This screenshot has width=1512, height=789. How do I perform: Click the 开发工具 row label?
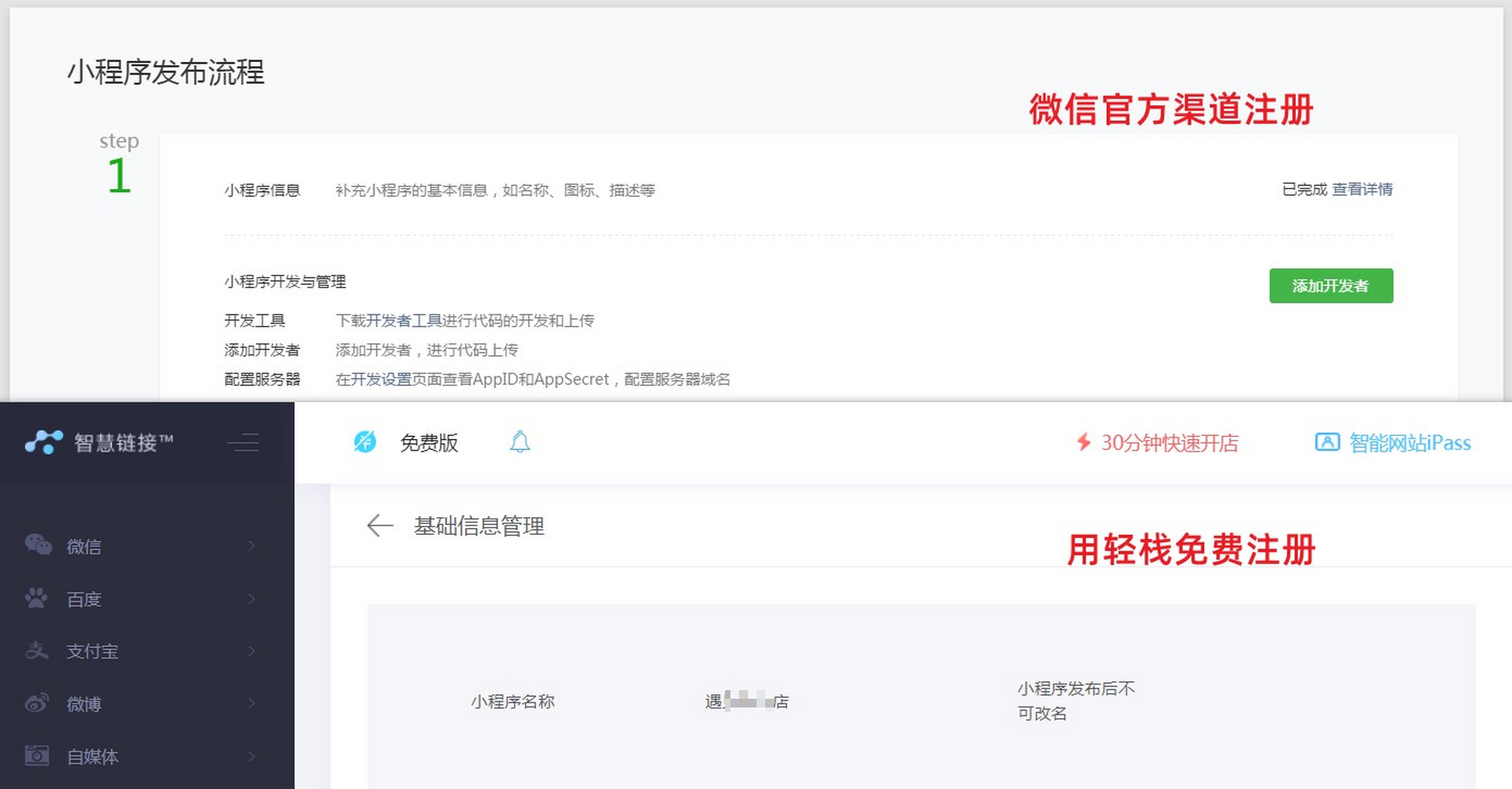coord(255,321)
